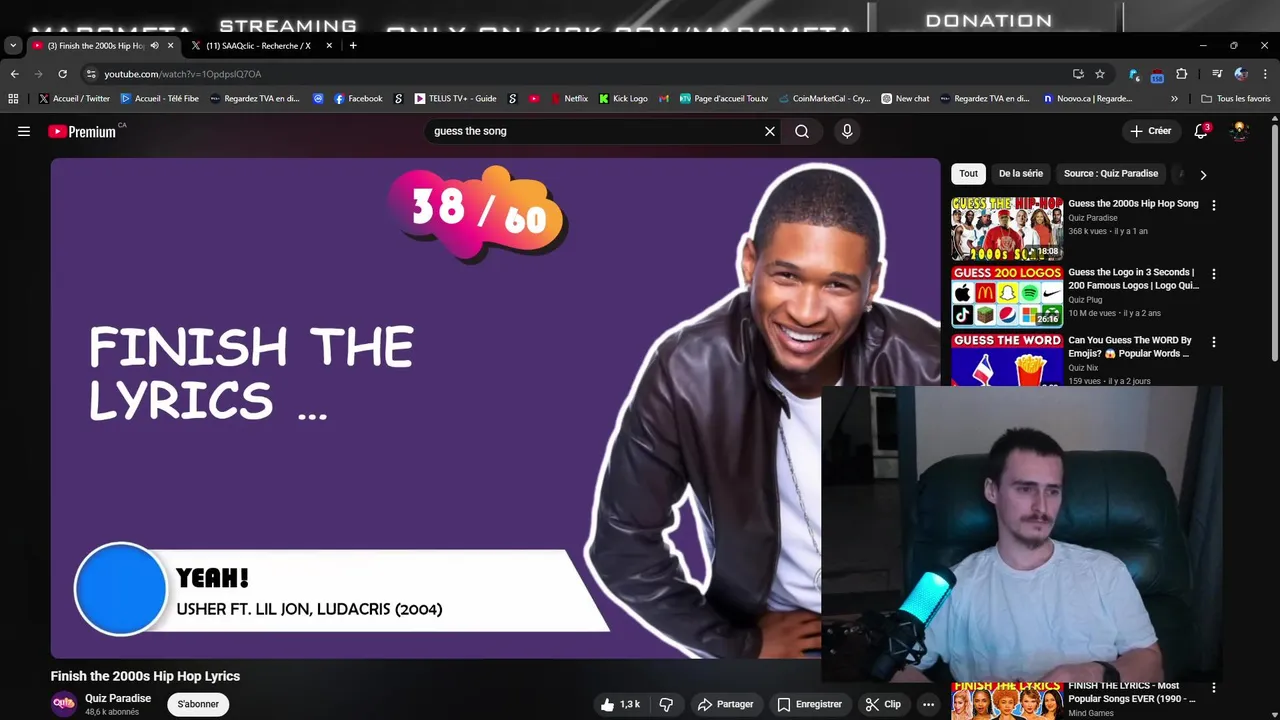Close the Finish the 2000s Hip Hop tab

pos(170,45)
